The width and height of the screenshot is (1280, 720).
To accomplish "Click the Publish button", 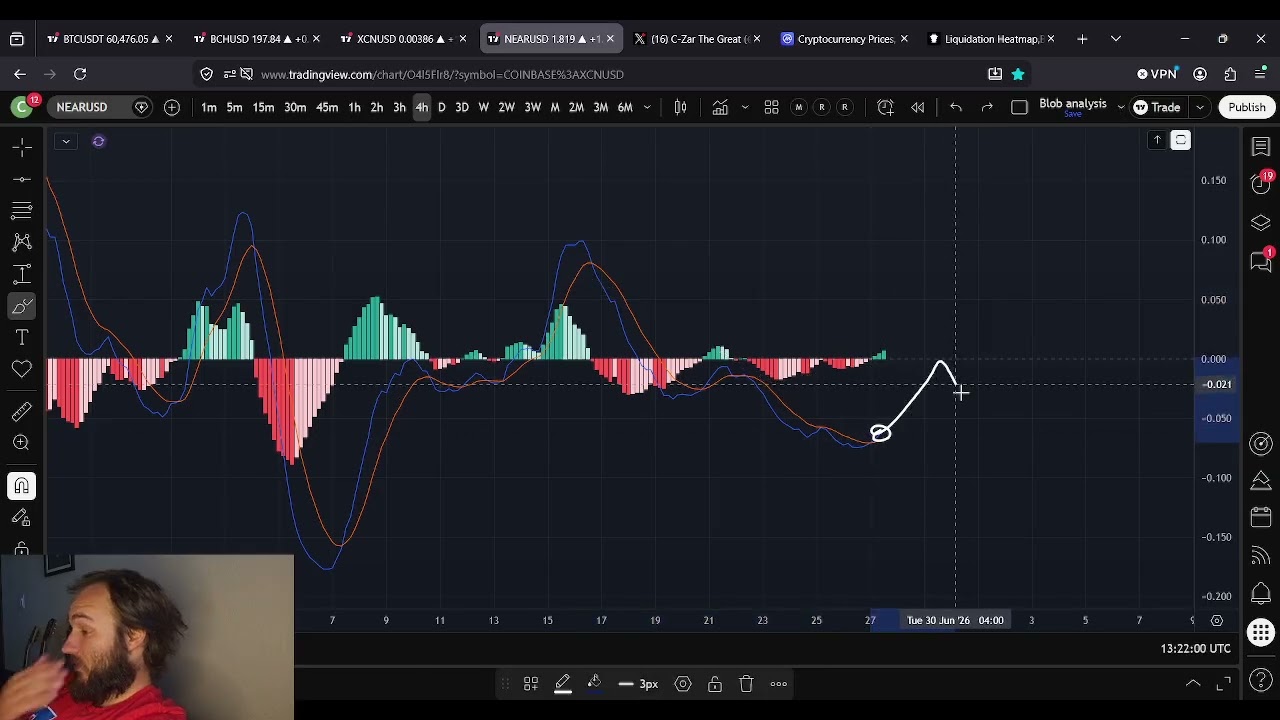I will tap(1247, 107).
